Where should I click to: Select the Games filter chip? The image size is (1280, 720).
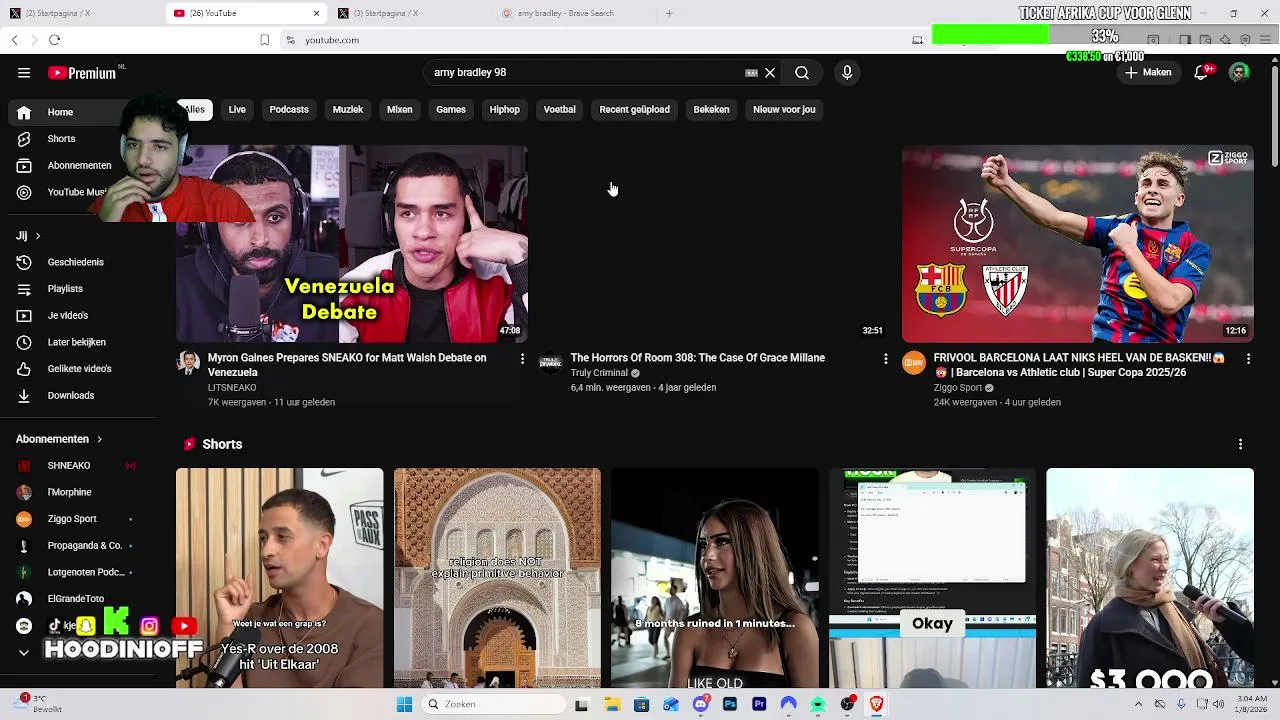pyautogui.click(x=451, y=110)
